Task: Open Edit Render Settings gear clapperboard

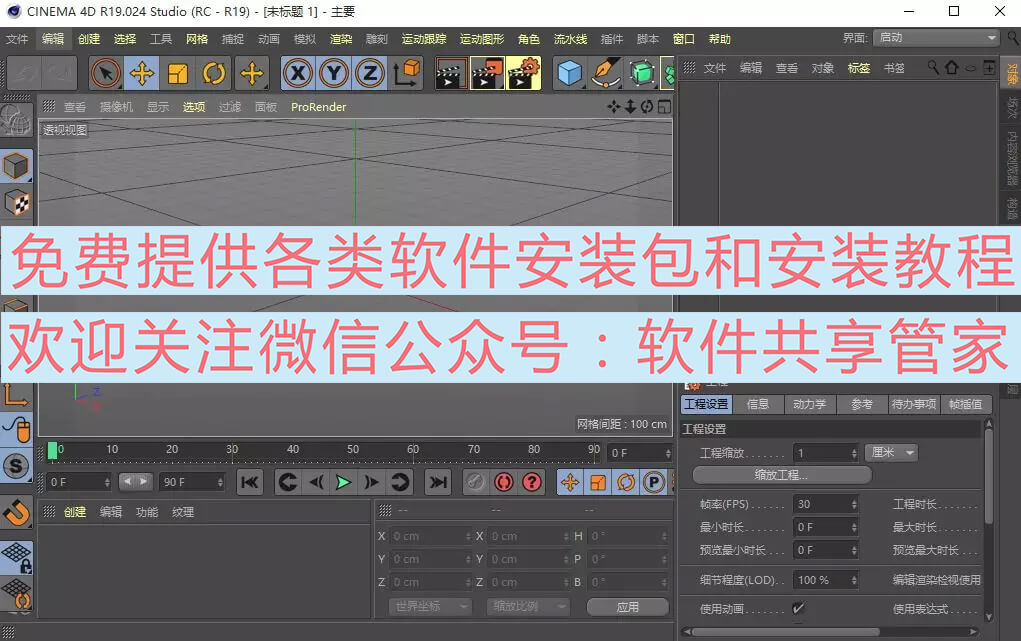Action: tap(523, 73)
